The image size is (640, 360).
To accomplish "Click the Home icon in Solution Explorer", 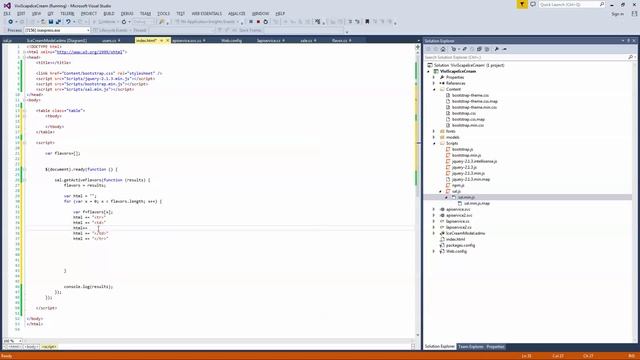I will pyautogui.click(x=443, y=49).
